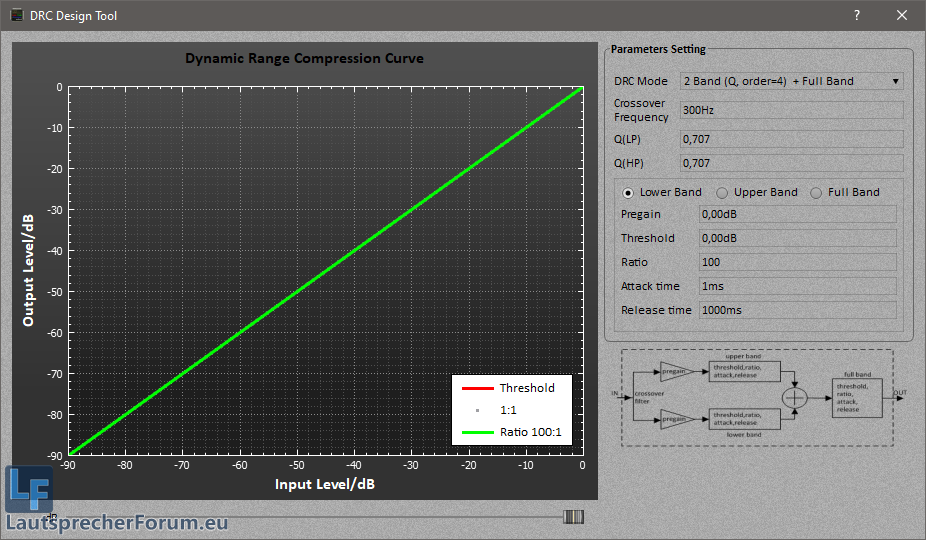Image resolution: width=926 pixels, height=540 pixels.
Task: Close the DRC Design Tool window
Action: [x=902, y=16]
